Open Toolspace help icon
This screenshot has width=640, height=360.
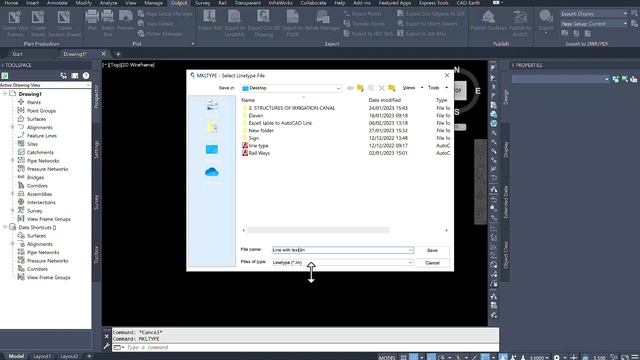pos(86,76)
